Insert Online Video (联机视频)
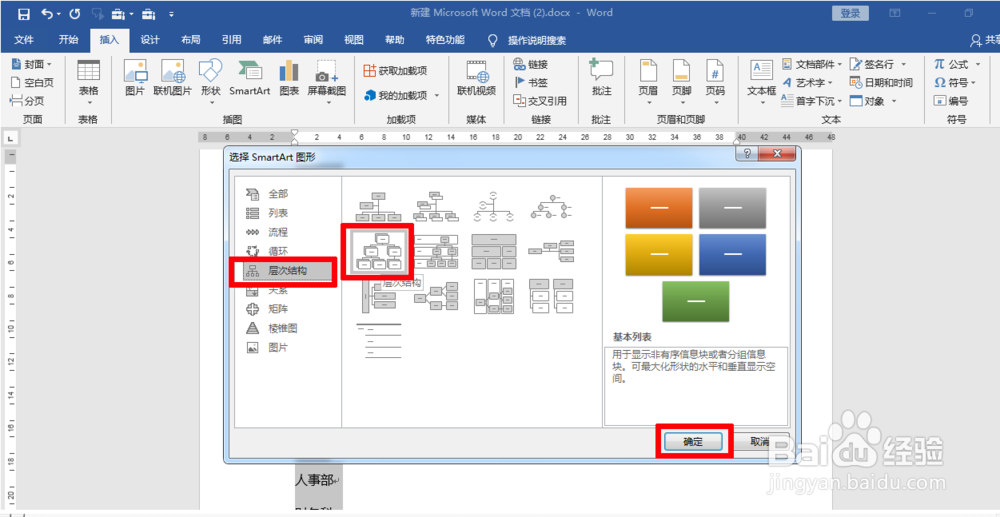This screenshot has width=1000, height=517. coord(476,78)
